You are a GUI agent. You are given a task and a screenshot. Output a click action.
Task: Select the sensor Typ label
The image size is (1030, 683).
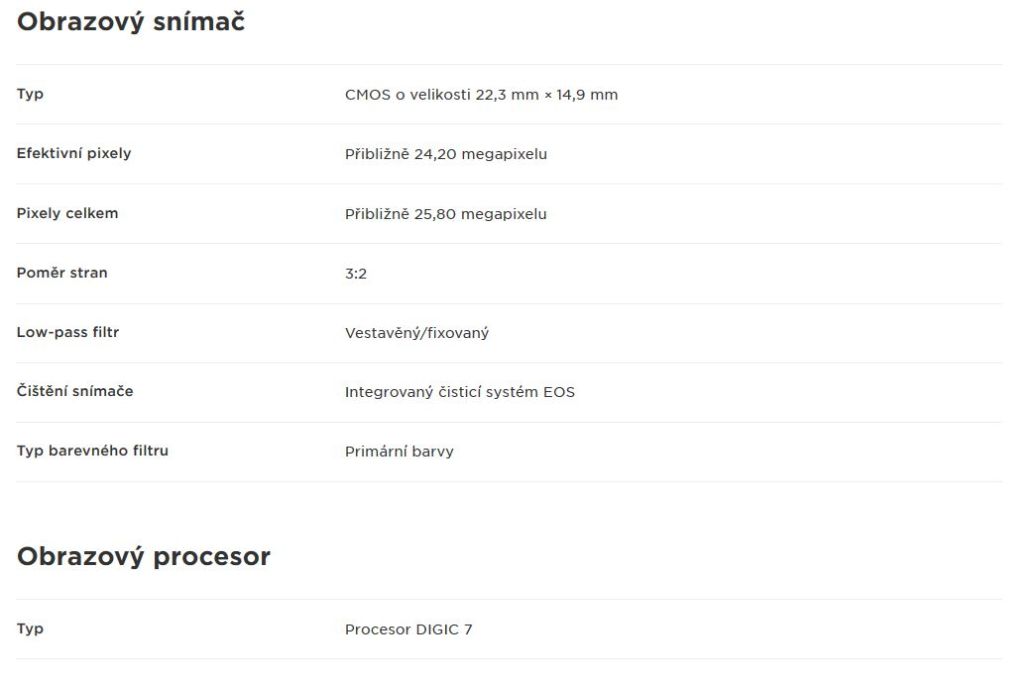coord(30,94)
